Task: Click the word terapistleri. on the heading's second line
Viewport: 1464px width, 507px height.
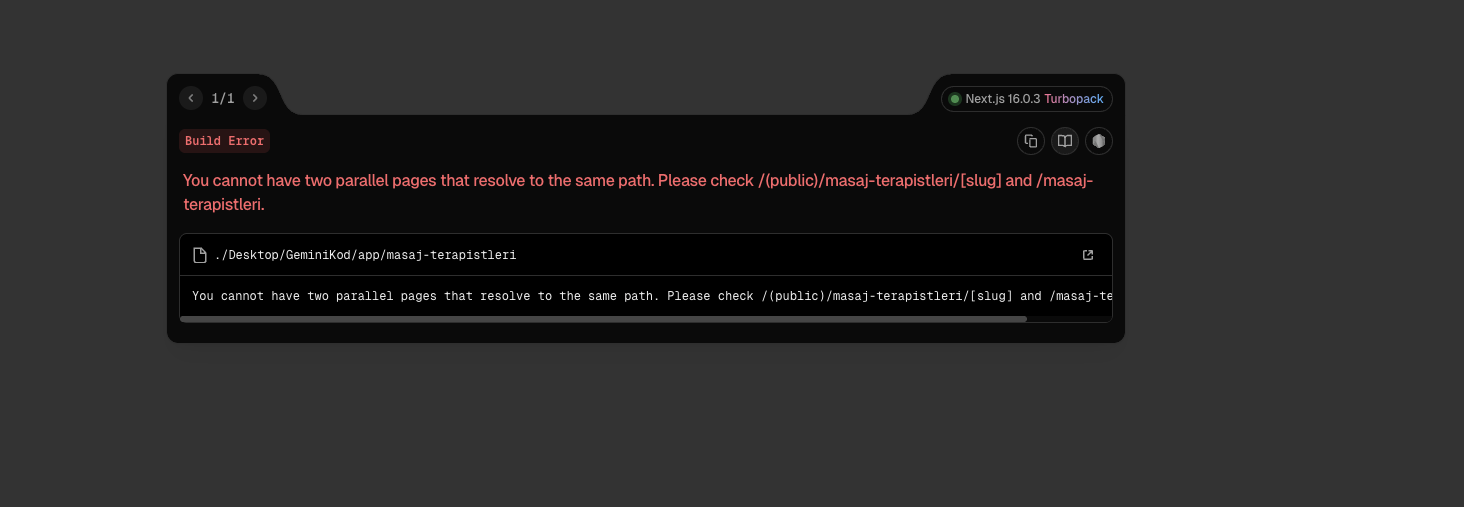Action: pyautogui.click(x=224, y=205)
